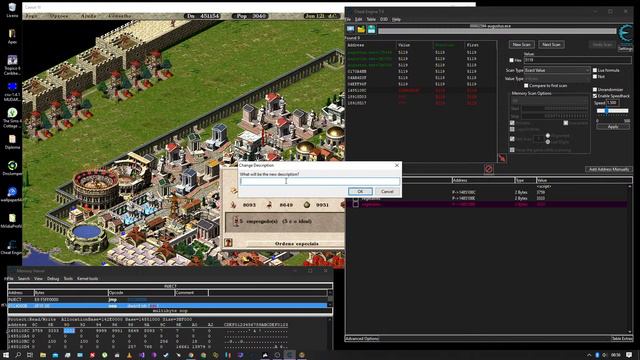The width and height of the screenshot is (640, 360).
Task: Click Add Address Manually button
Action: 609,169
